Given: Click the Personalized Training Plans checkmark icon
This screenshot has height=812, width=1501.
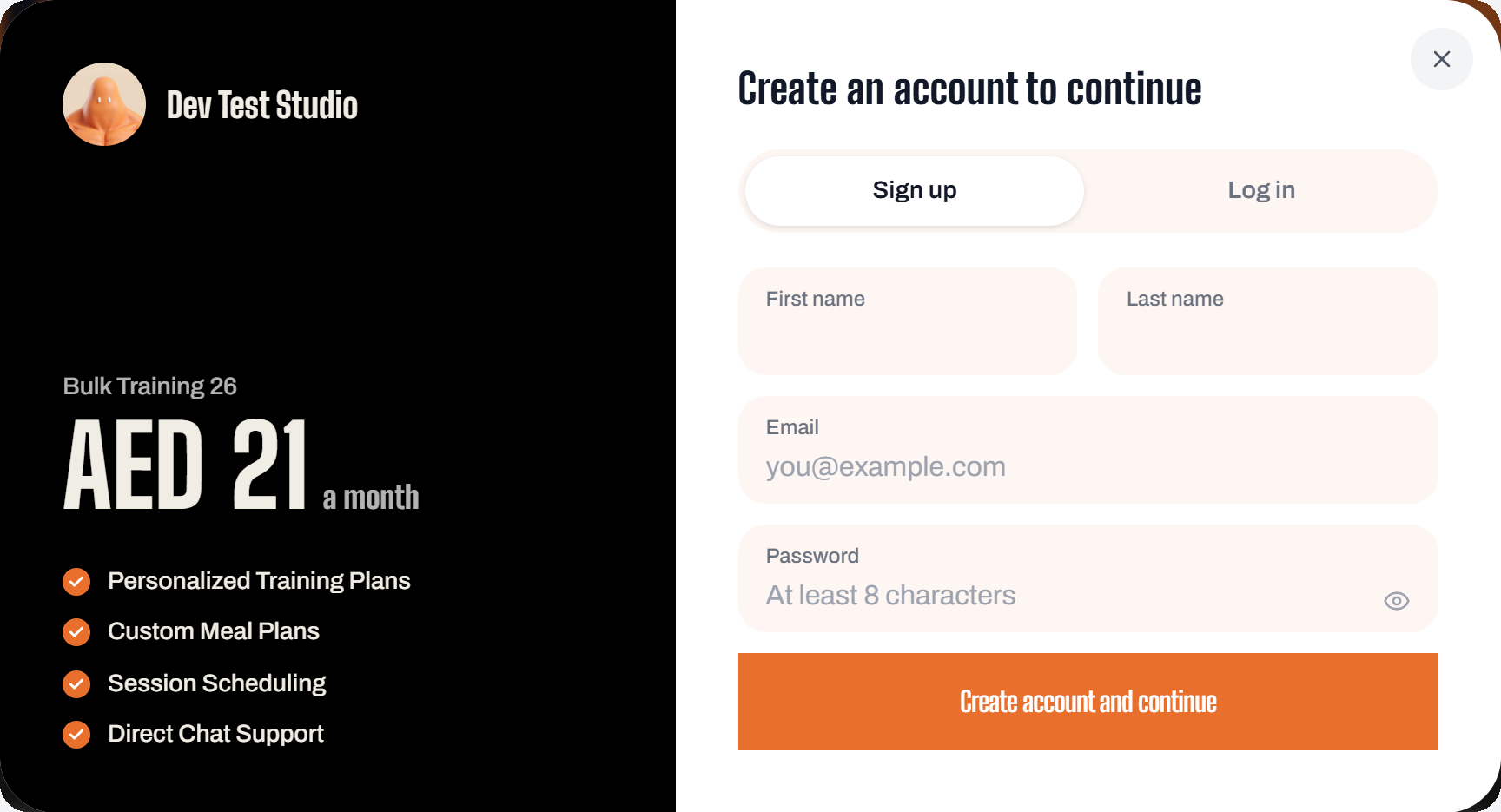Looking at the screenshot, I should click(x=76, y=582).
